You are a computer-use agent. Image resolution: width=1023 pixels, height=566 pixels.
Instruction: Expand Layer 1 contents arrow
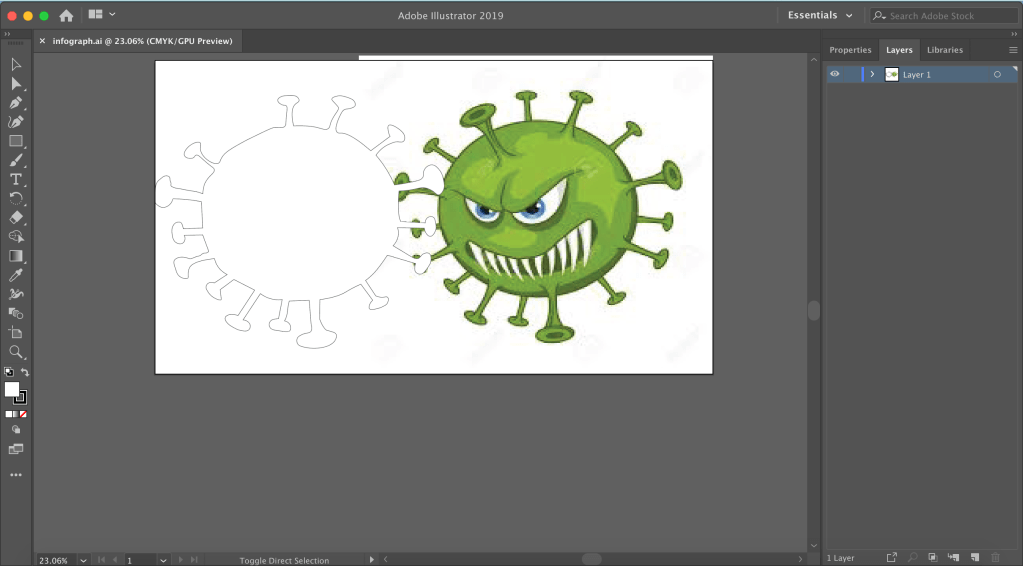tap(872, 74)
